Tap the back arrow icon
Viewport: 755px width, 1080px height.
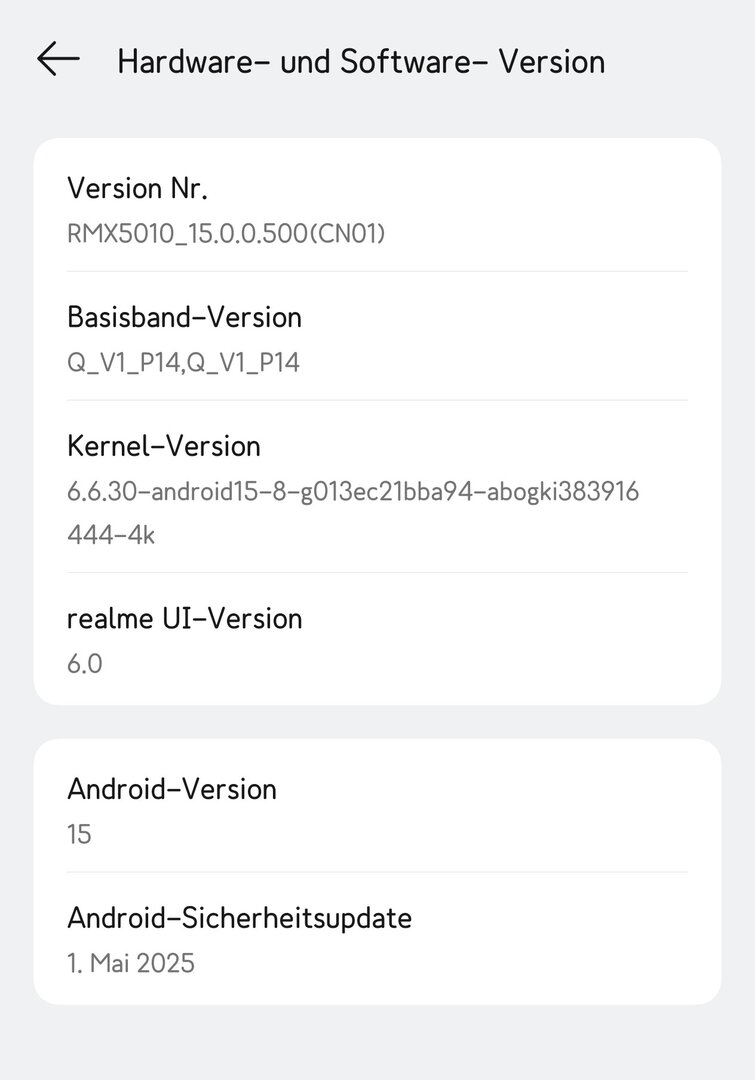(58, 59)
